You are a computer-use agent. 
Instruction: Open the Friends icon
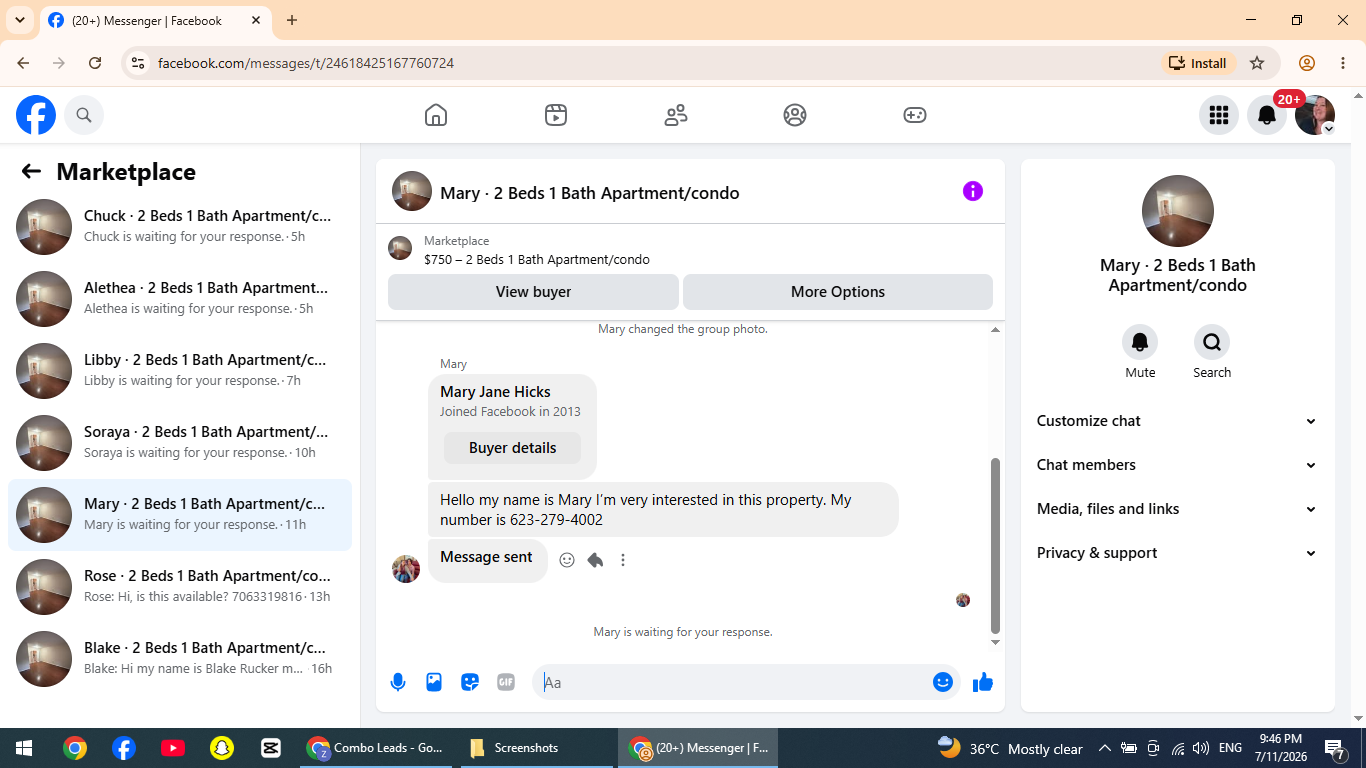coord(676,115)
